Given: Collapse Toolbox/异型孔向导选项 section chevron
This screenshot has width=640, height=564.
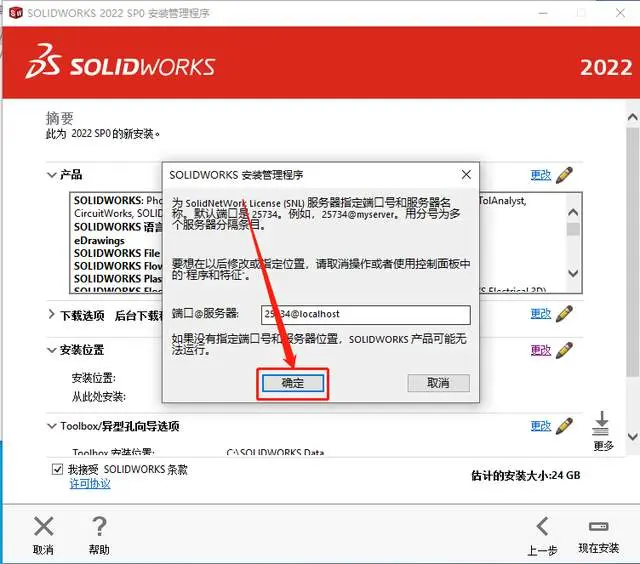Looking at the screenshot, I should point(51,426).
